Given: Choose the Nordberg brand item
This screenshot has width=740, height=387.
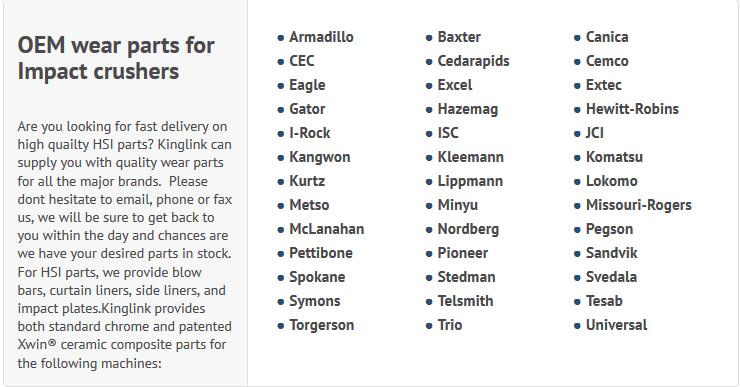Looking at the screenshot, I should tap(468, 229).
